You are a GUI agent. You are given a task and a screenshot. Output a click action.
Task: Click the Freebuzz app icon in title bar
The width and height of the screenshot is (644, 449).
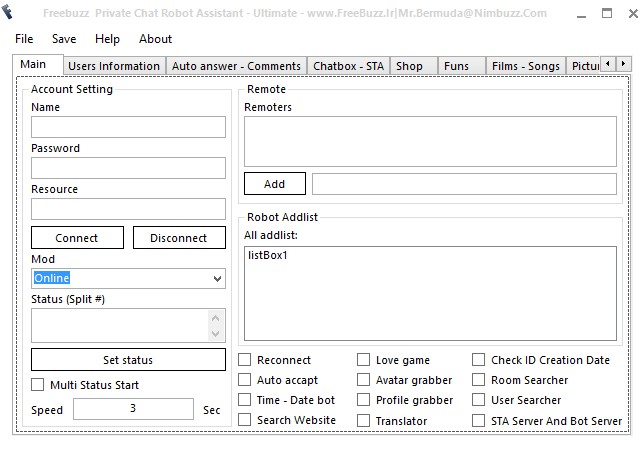[x=7, y=12]
